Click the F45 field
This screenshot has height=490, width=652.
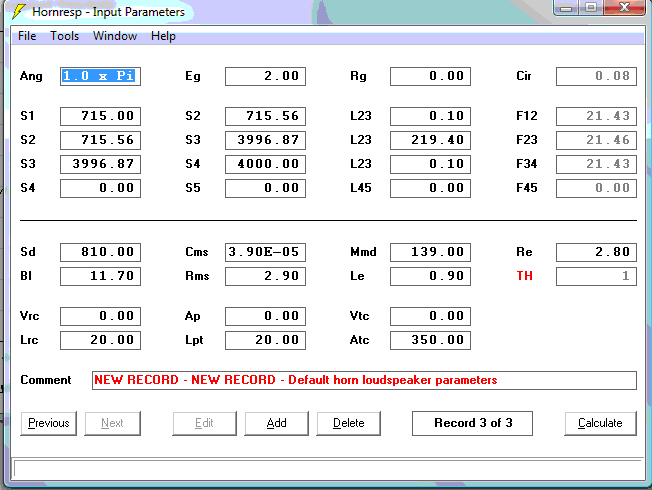pos(596,188)
